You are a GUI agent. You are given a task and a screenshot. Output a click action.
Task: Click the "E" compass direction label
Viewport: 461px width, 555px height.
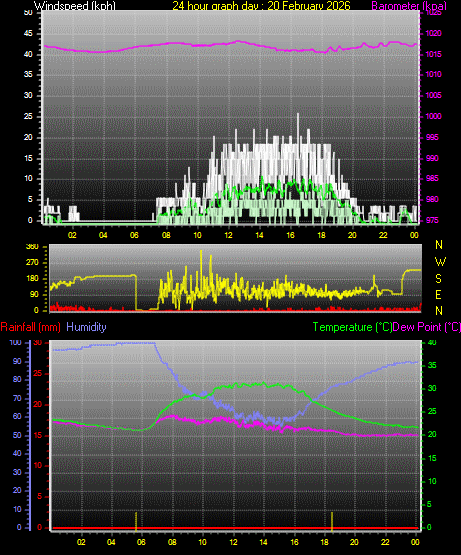click(438, 294)
